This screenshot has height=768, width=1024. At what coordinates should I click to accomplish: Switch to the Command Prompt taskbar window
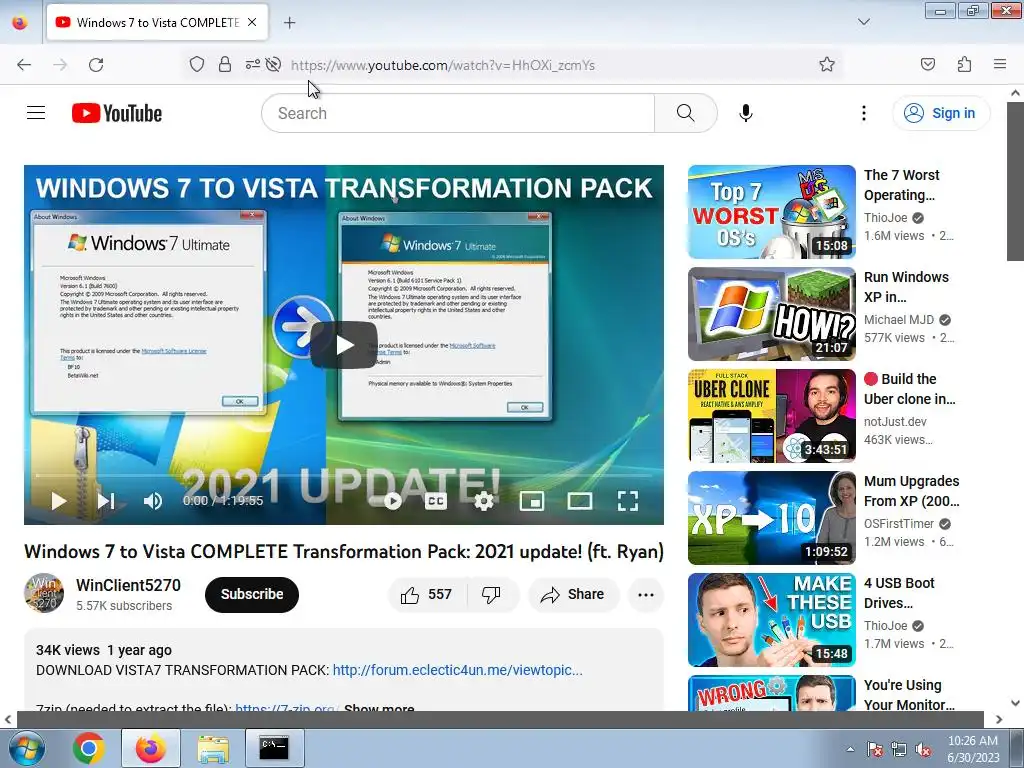(274, 748)
